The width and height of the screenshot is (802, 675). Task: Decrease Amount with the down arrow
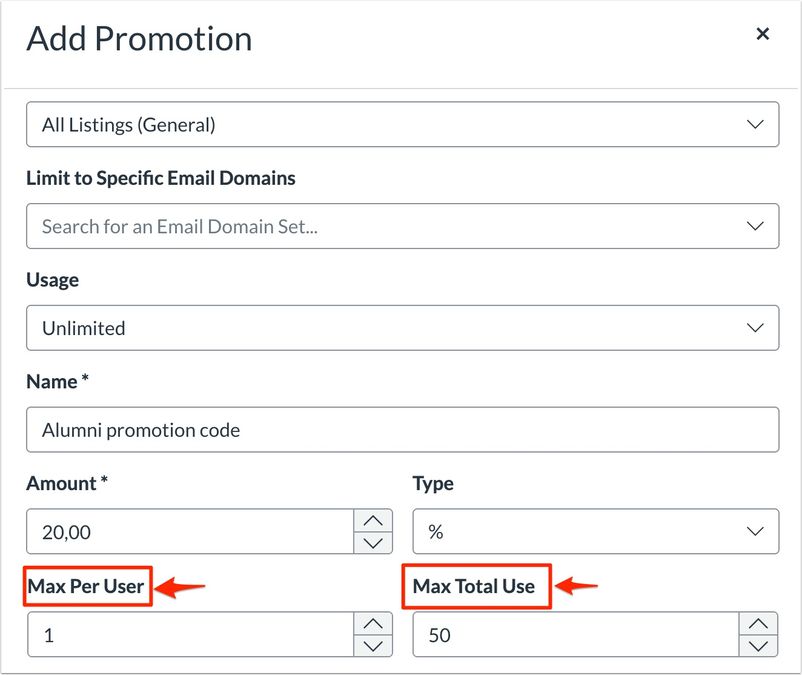[373, 543]
